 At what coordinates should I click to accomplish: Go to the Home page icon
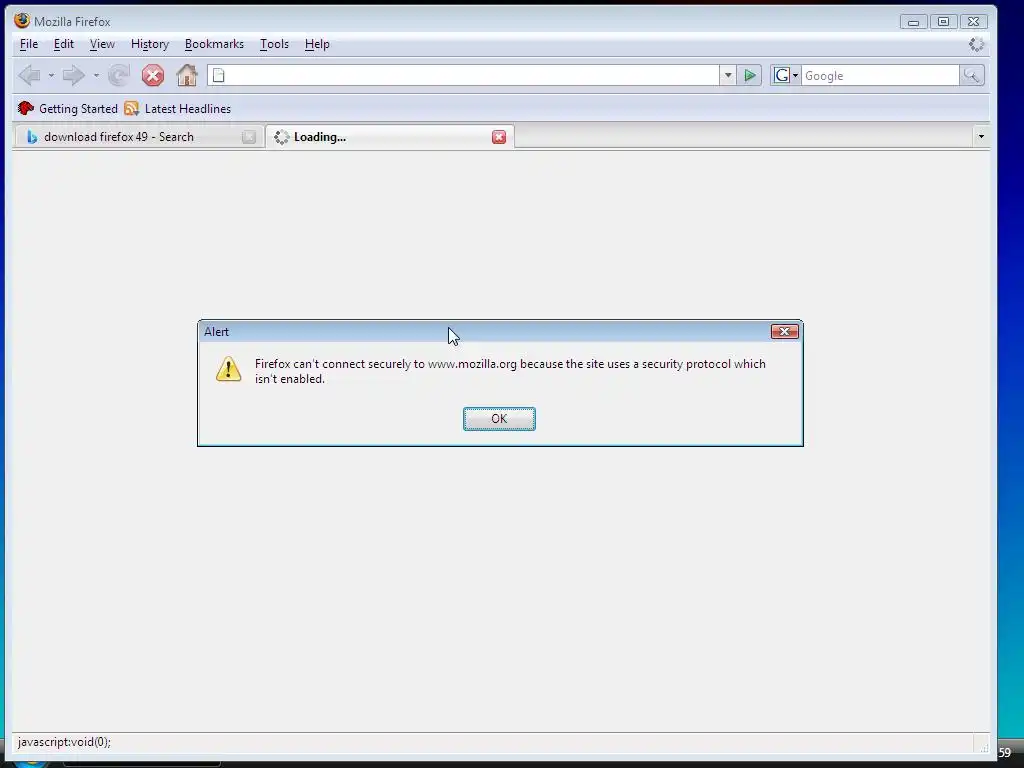187,75
